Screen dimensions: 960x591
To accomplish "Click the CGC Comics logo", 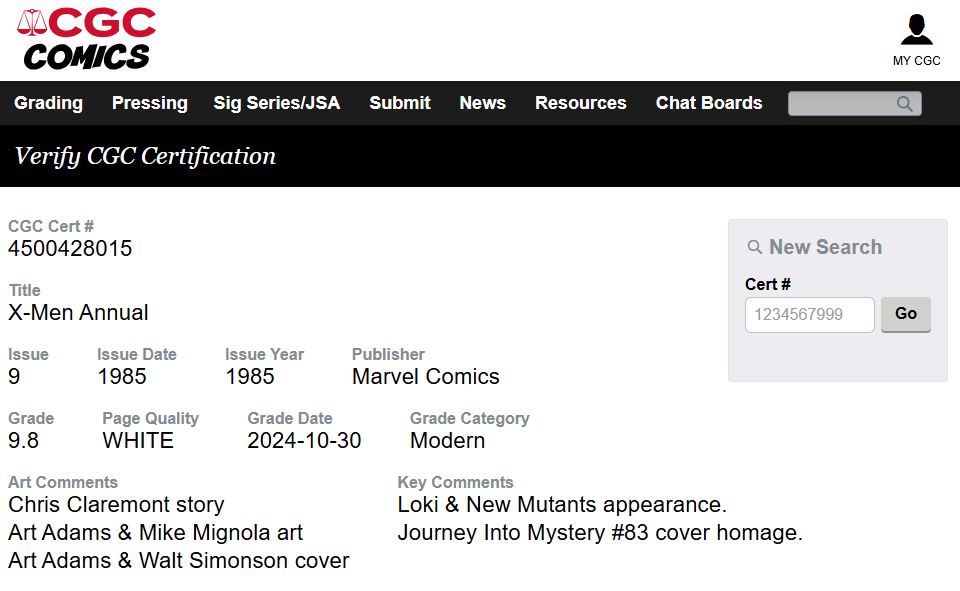I will [86, 39].
